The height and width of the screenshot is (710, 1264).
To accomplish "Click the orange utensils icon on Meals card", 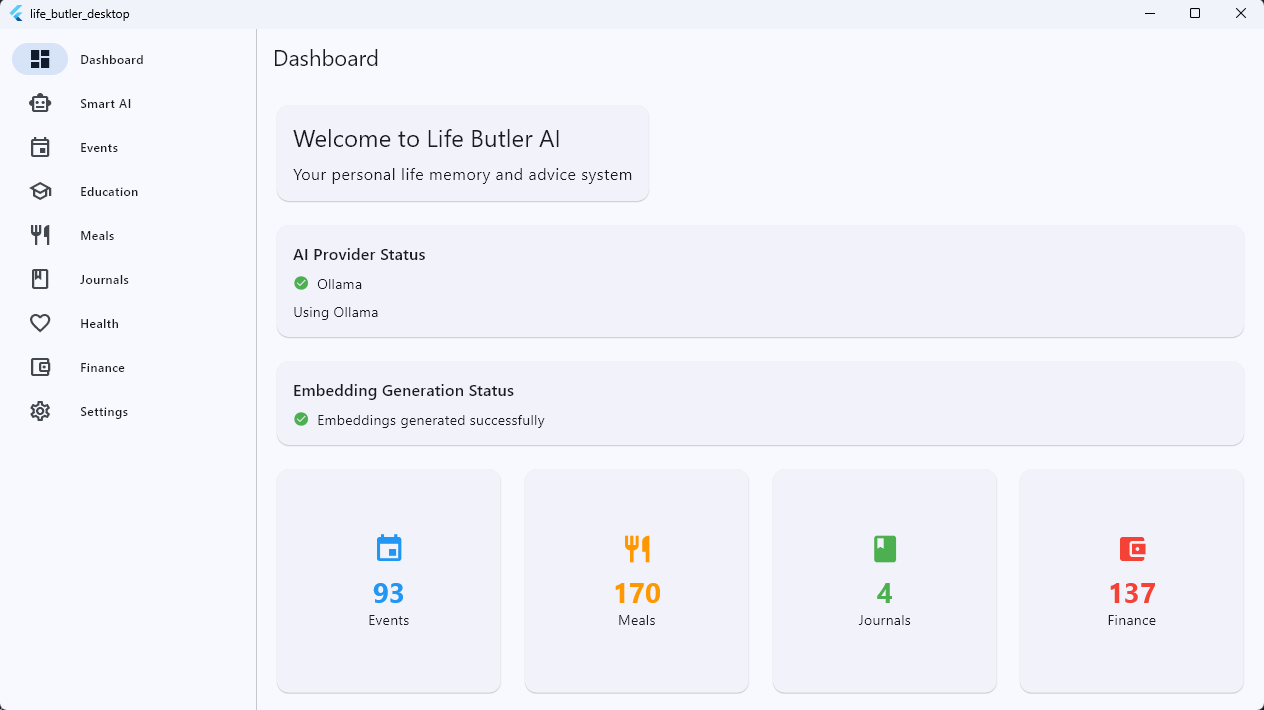I will pos(637,548).
